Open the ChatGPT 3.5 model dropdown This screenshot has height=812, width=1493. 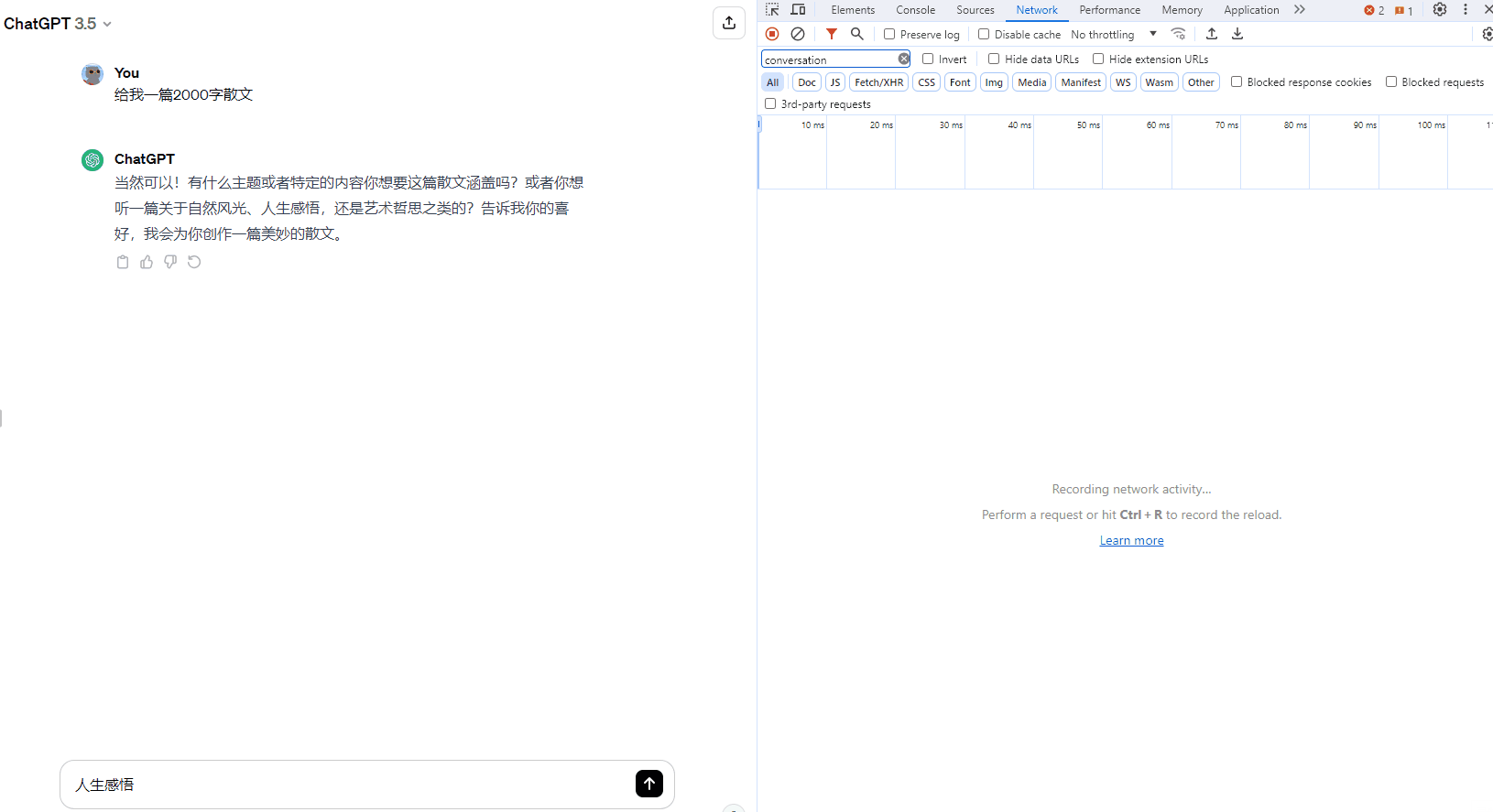[58, 24]
